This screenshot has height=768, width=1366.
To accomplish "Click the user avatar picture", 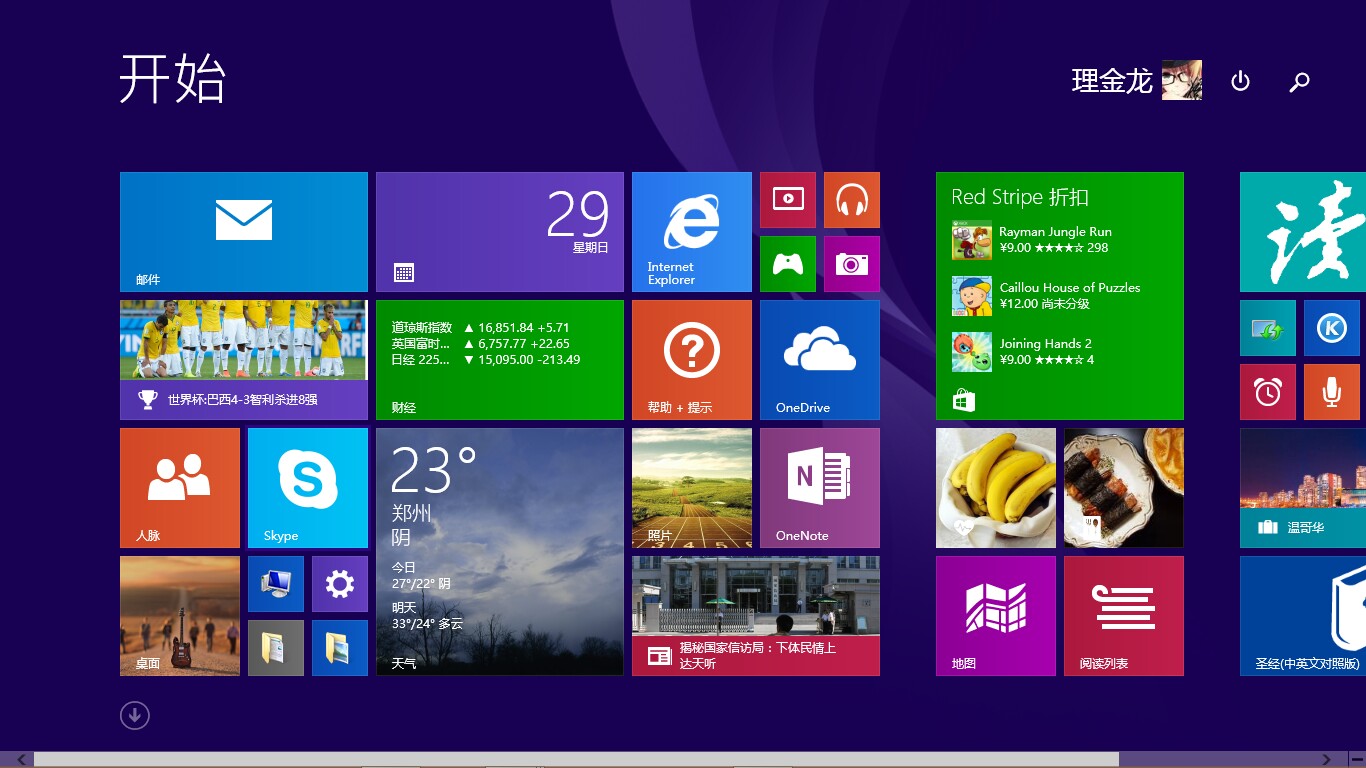I will coord(1182,80).
